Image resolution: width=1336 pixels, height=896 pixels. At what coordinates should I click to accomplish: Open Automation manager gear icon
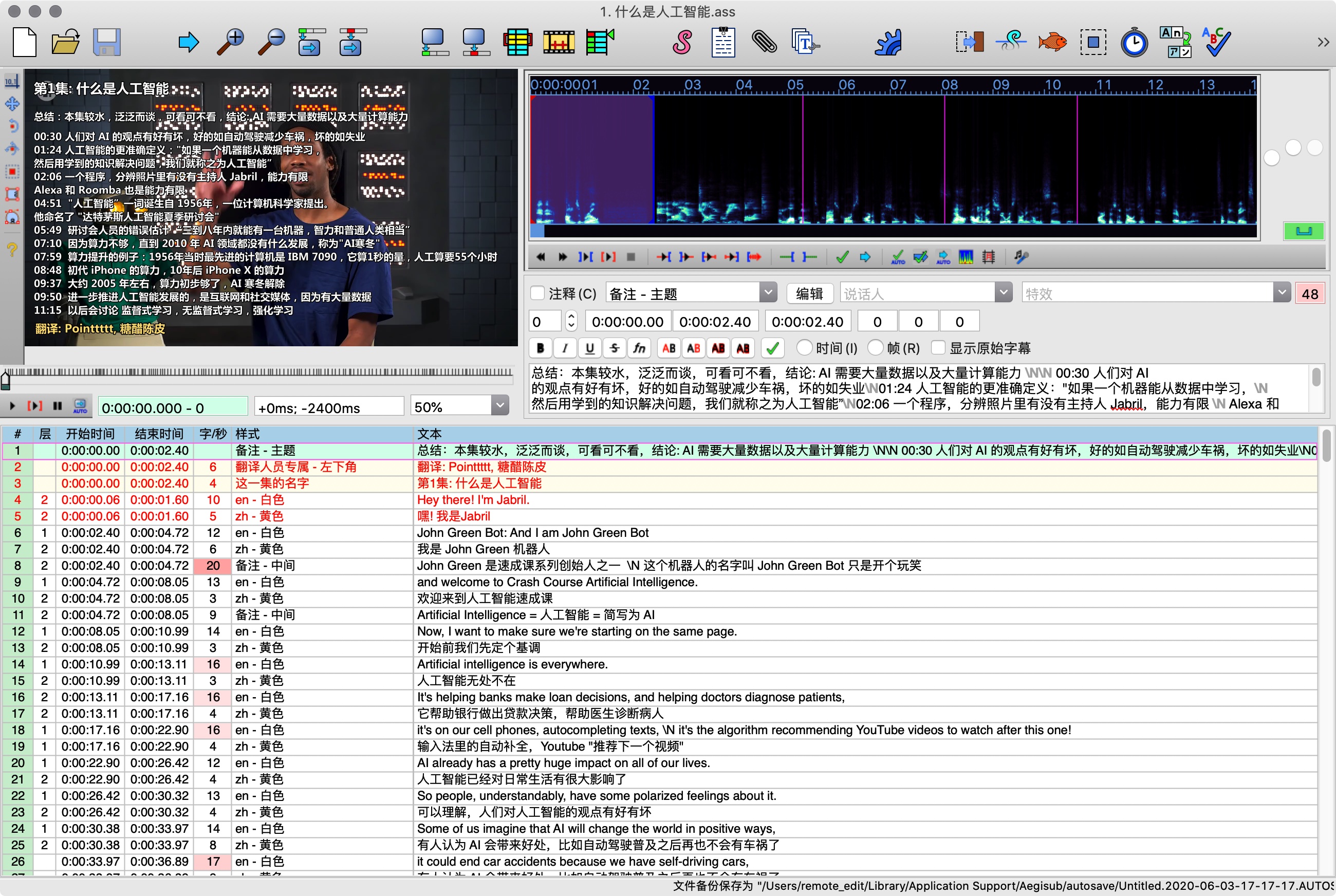(887, 42)
